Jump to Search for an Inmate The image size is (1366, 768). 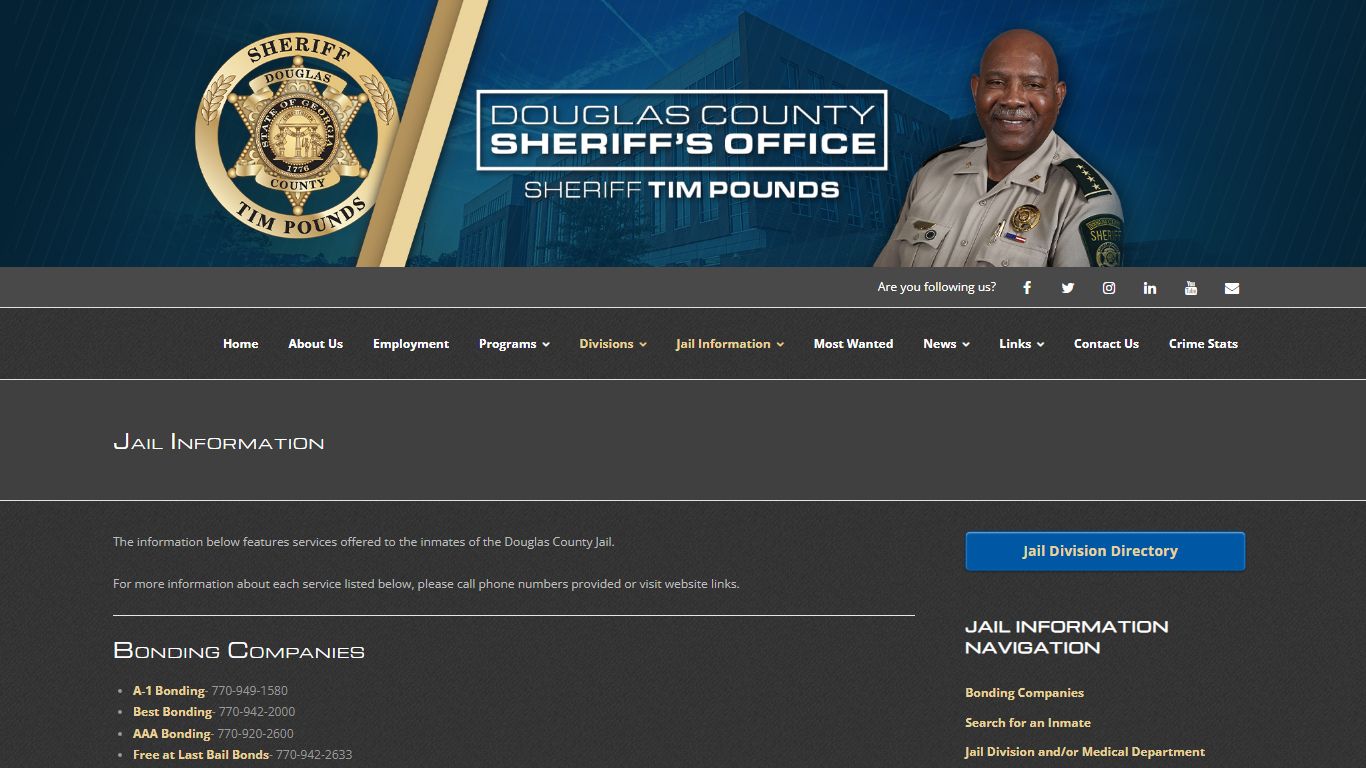point(1028,723)
